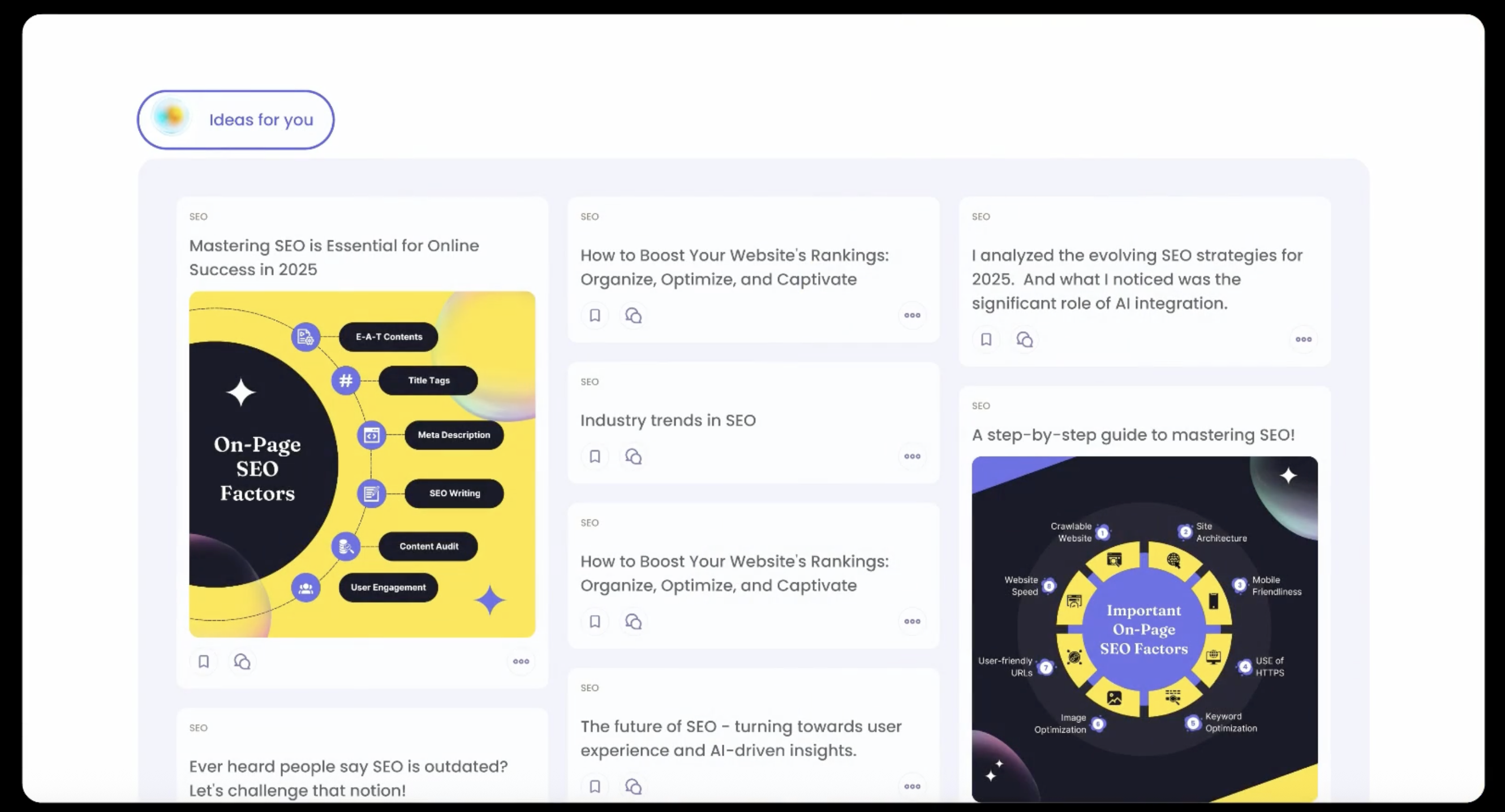The height and width of the screenshot is (812, 1505).
Task: Bookmark the Mastering SEO is Essential card
Action: coord(203,662)
